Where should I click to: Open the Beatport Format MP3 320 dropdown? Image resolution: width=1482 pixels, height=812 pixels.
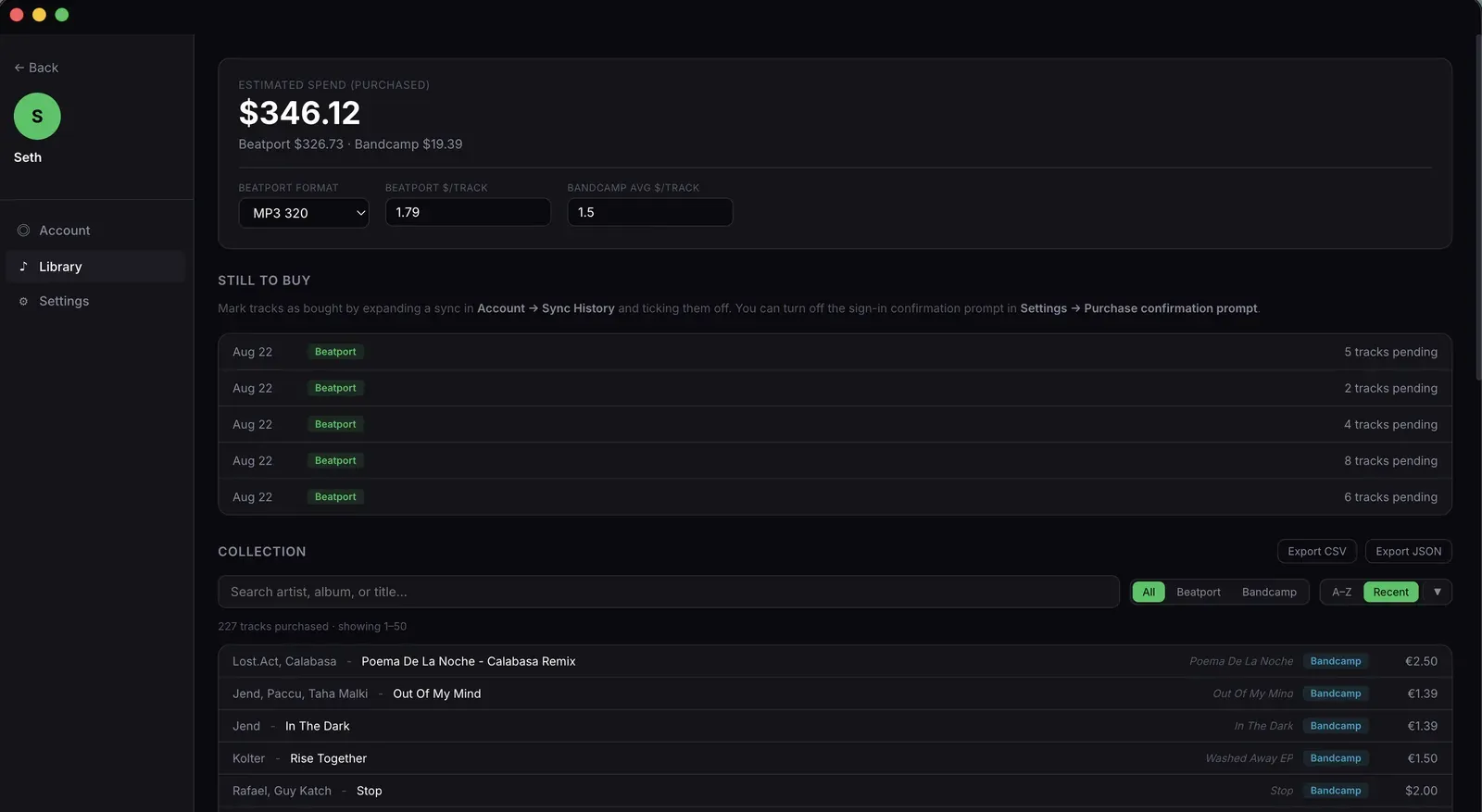(304, 213)
